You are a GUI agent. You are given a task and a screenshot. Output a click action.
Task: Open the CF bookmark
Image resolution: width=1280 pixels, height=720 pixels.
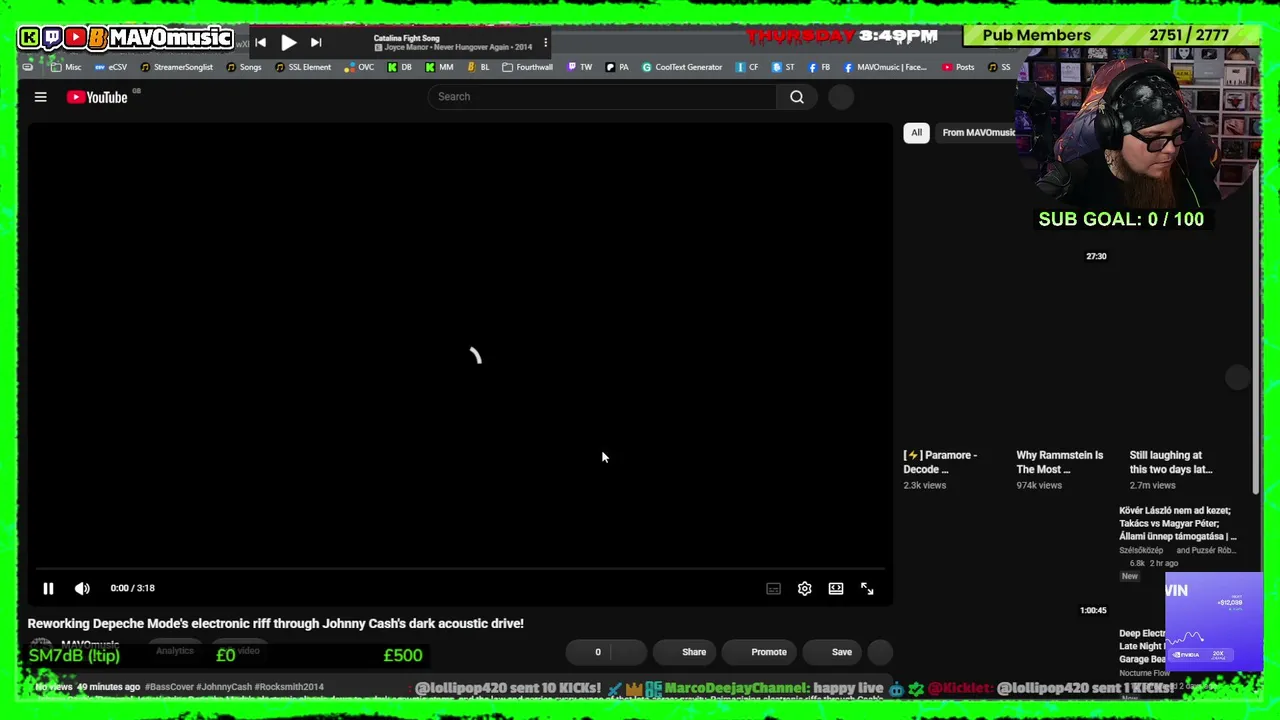[x=747, y=67]
